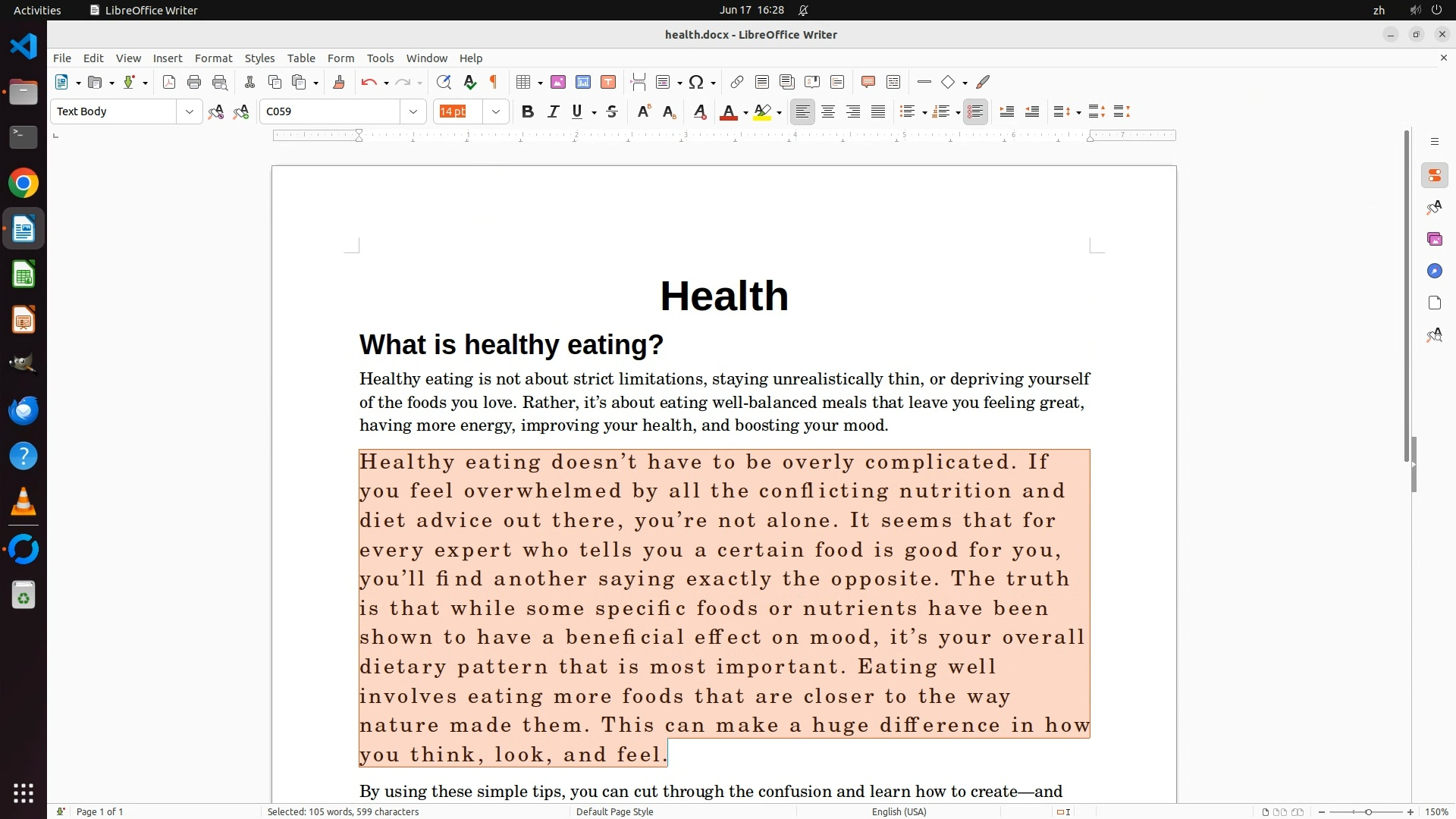1456x819 pixels.
Task: Open the font size dropdown
Action: pyautogui.click(x=496, y=112)
